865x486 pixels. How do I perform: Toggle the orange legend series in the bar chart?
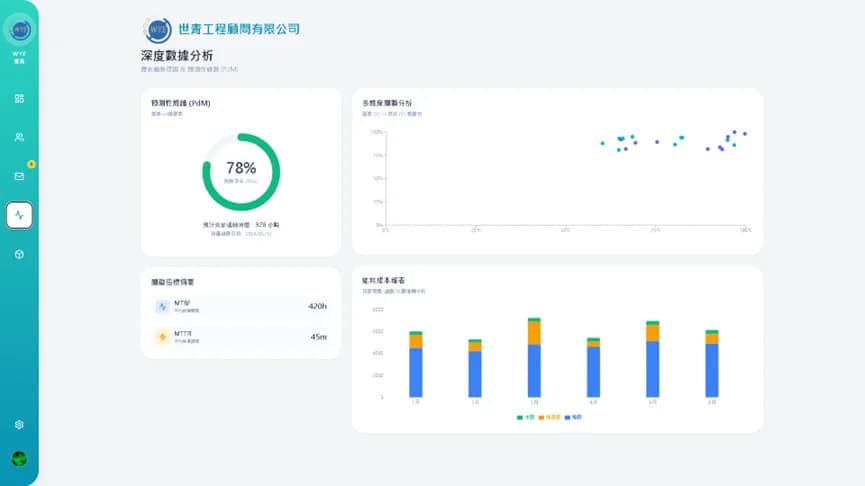(549, 418)
